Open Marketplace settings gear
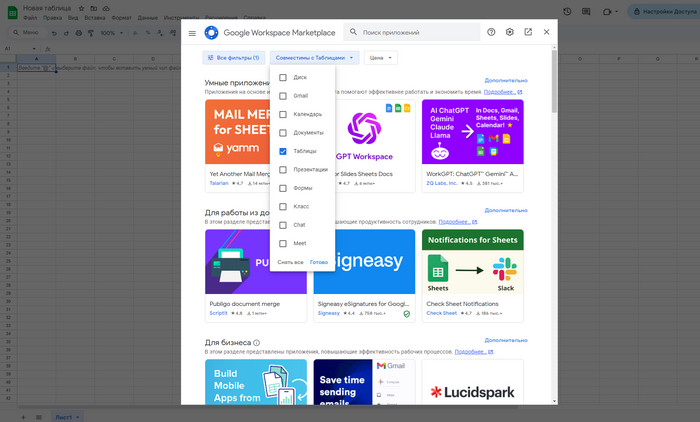The width and height of the screenshot is (700, 422). (509, 32)
